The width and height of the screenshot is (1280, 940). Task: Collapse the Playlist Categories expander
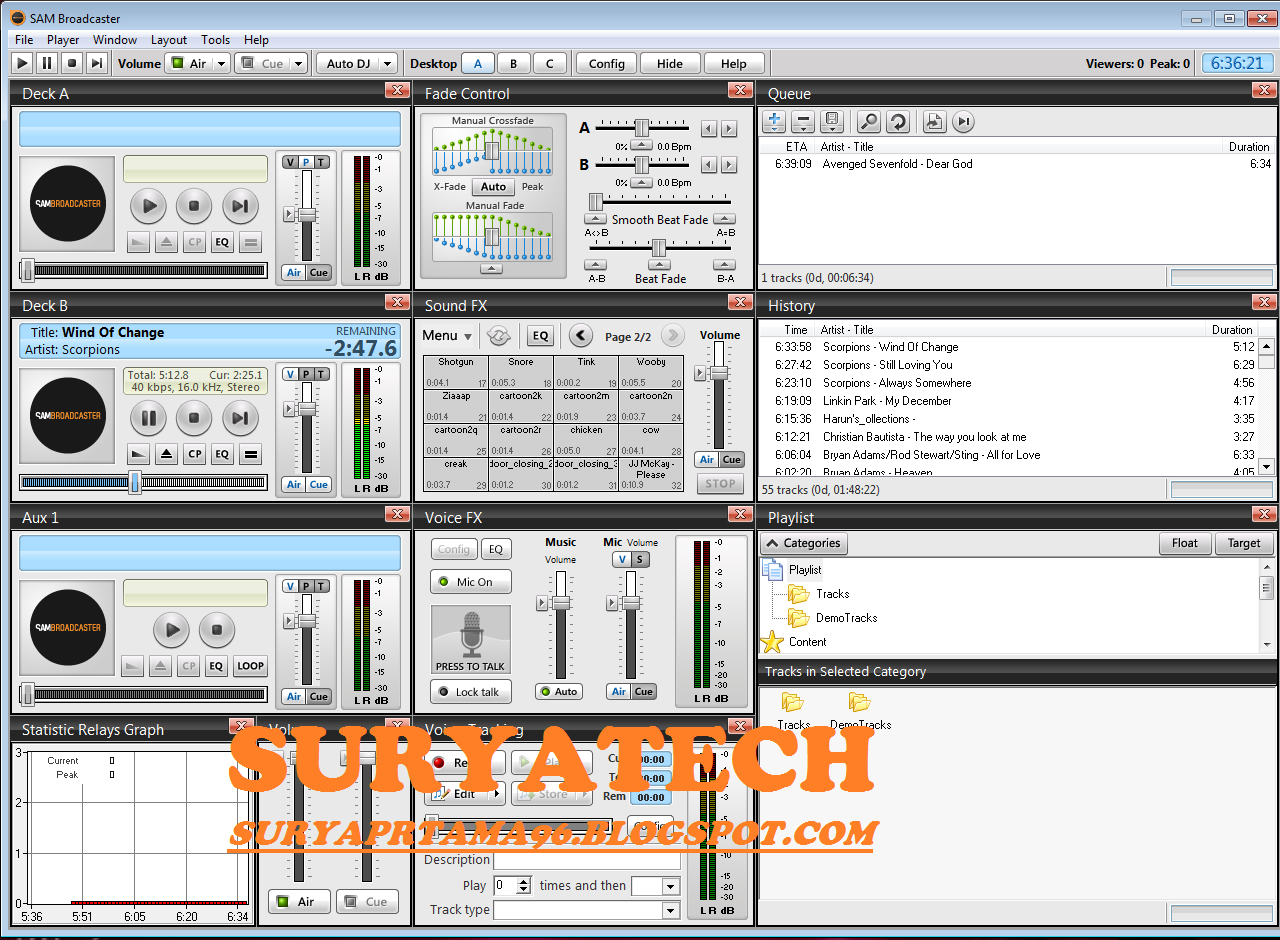click(804, 543)
